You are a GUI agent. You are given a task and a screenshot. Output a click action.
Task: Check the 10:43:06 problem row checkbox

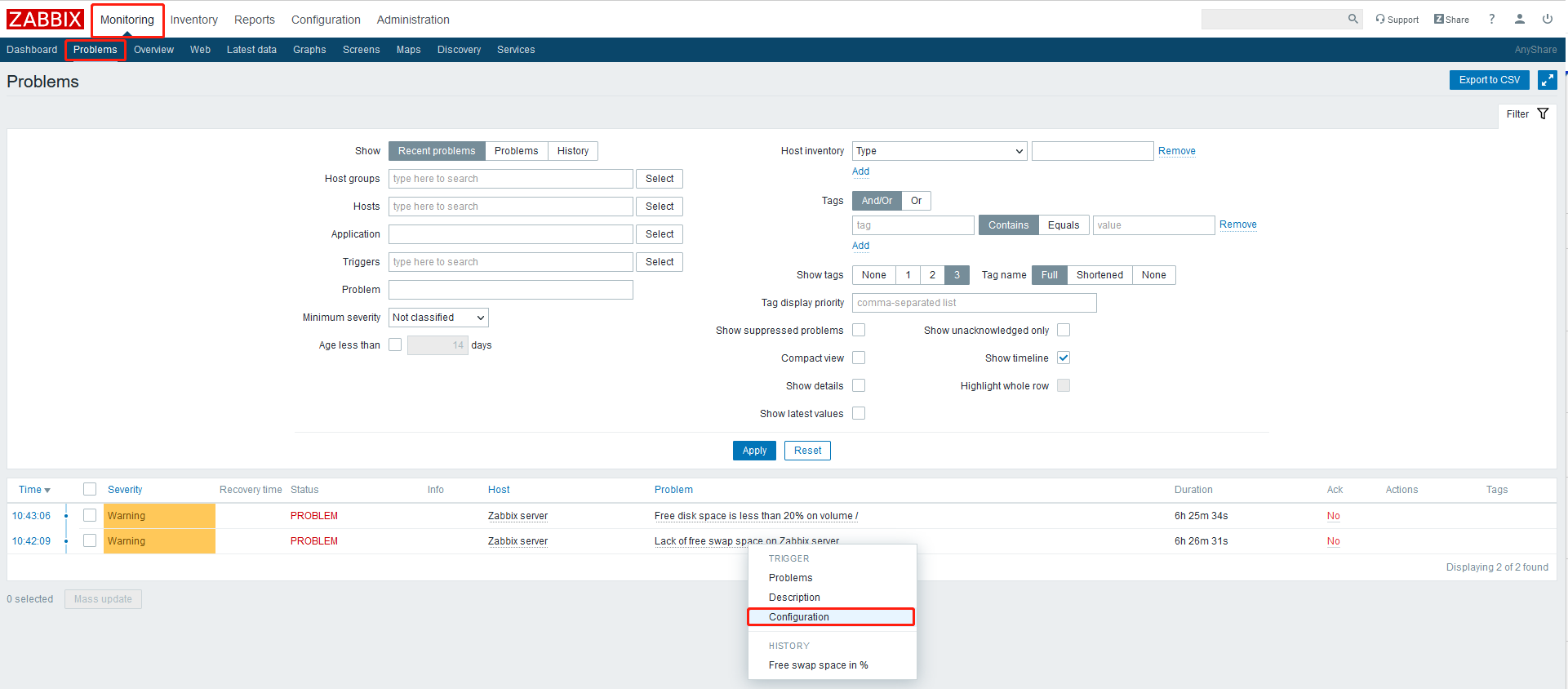(x=90, y=515)
